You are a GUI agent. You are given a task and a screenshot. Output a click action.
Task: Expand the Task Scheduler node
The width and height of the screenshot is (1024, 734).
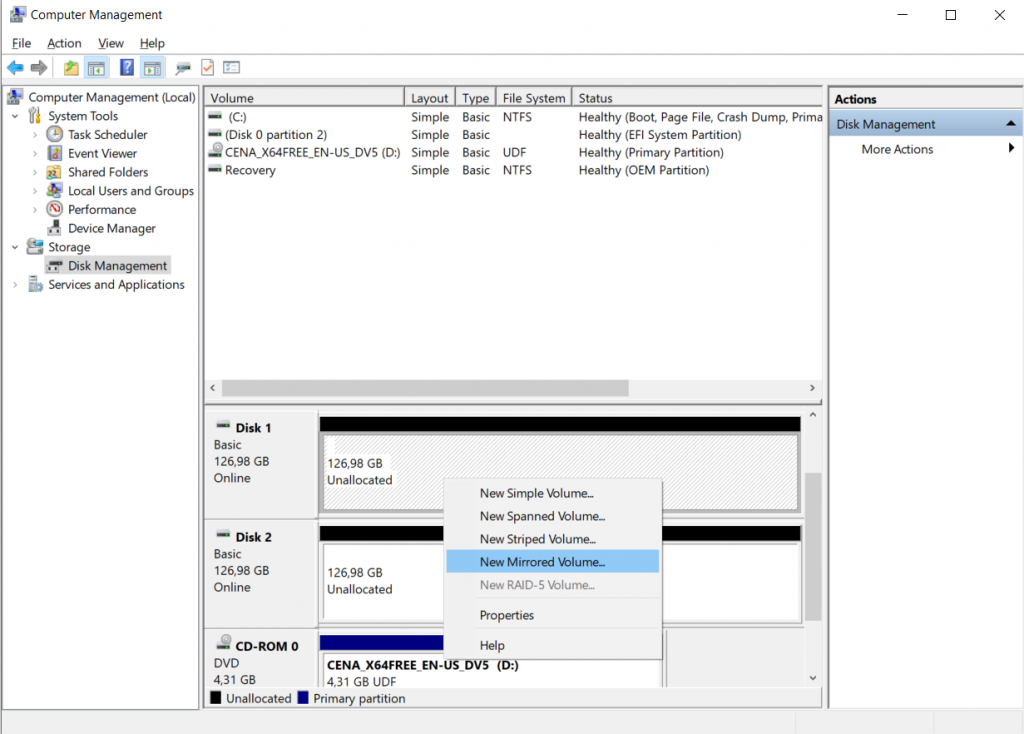(x=35, y=135)
